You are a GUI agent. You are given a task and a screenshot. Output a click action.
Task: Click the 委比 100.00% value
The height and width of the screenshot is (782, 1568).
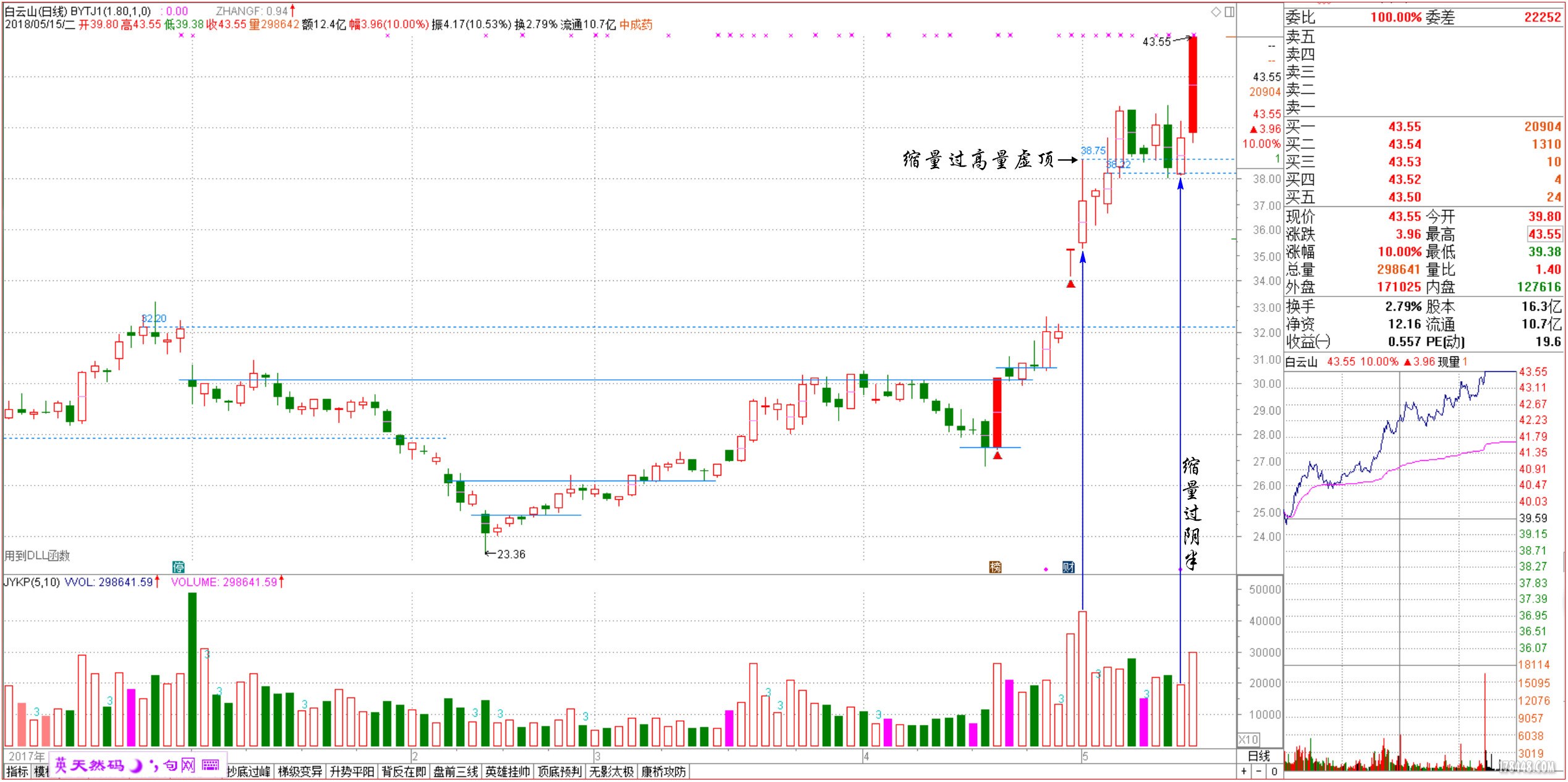tap(1396, 17)
